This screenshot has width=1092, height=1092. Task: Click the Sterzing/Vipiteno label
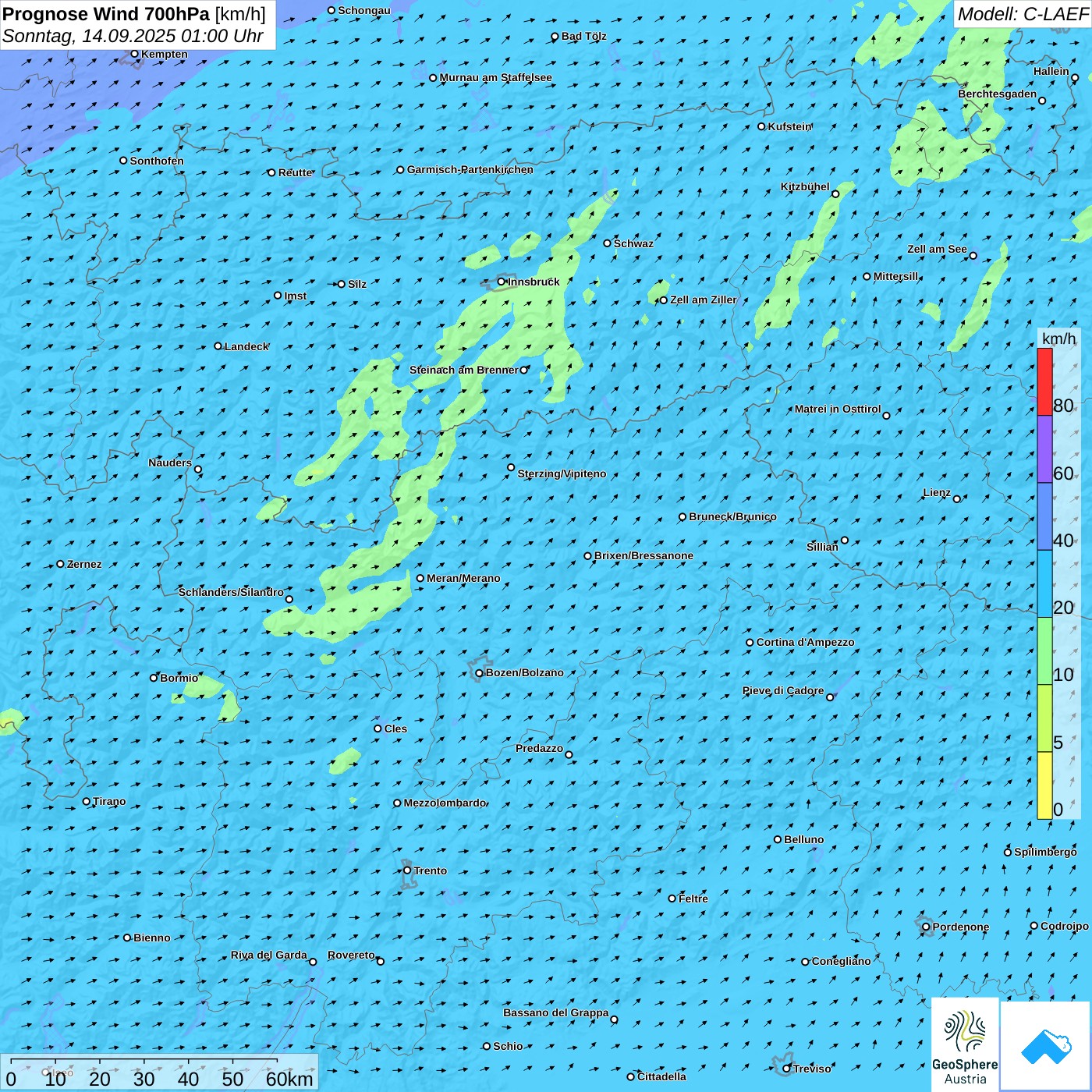click(562, 473)
